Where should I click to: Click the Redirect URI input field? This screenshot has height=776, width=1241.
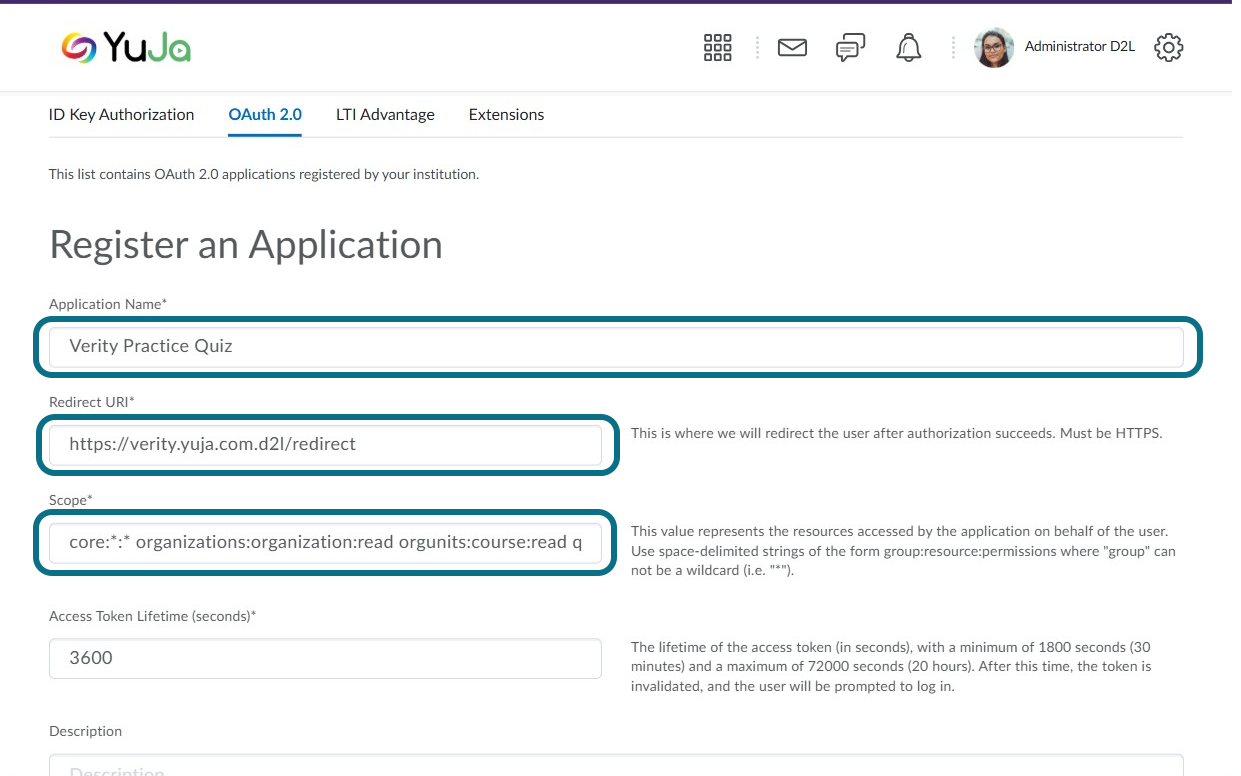point(326,444)
